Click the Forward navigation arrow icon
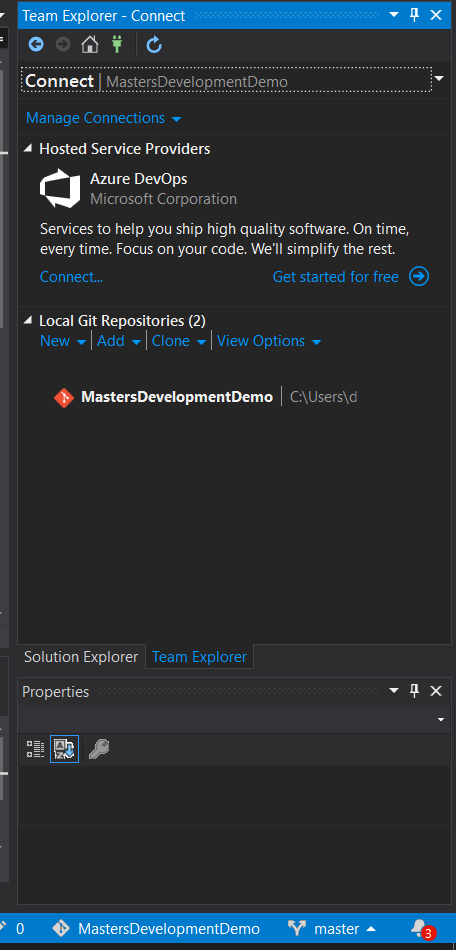Viewport: 456px width, 950px height. coord(62,44)
